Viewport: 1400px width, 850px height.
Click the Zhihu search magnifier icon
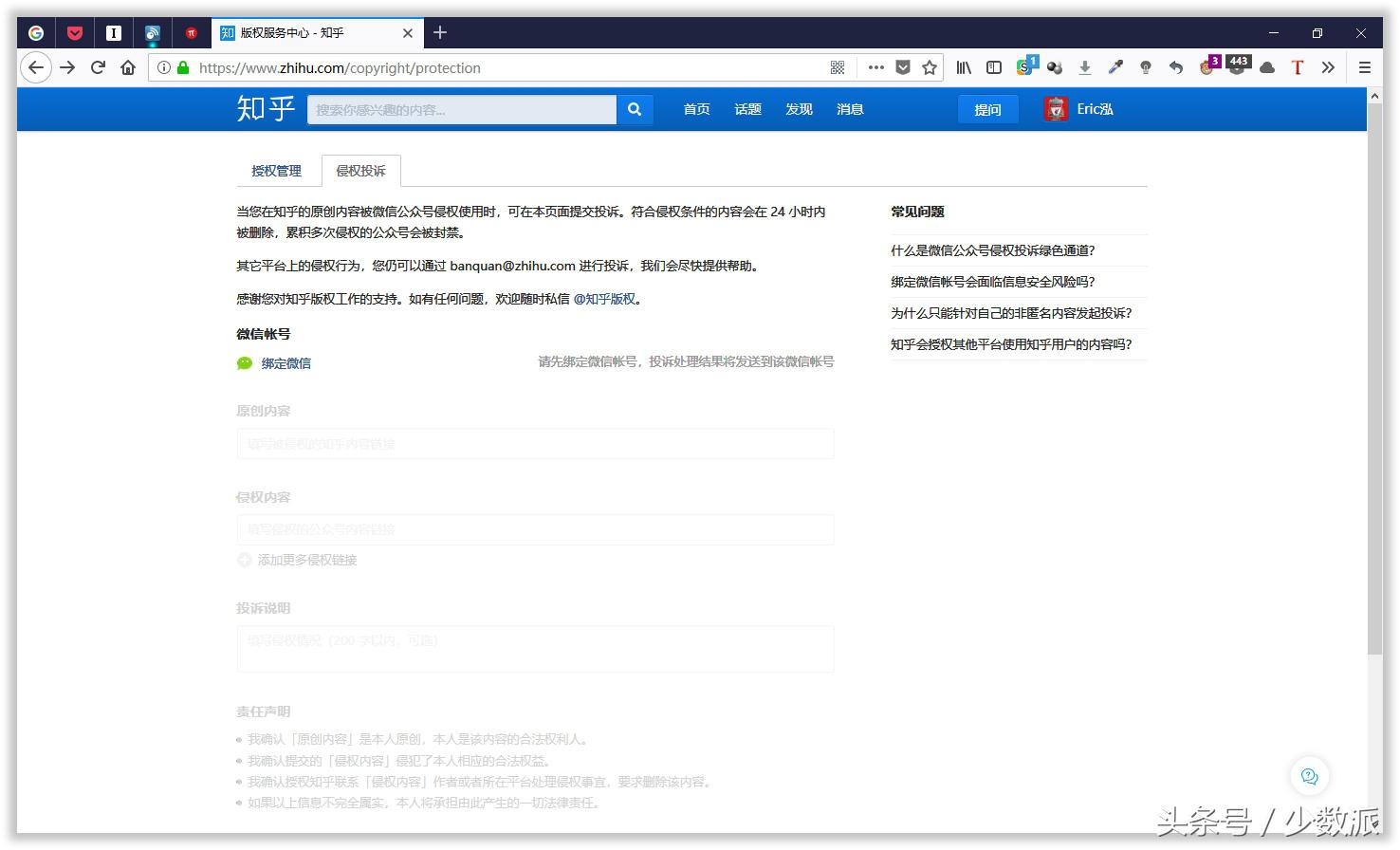pos(635,109)
